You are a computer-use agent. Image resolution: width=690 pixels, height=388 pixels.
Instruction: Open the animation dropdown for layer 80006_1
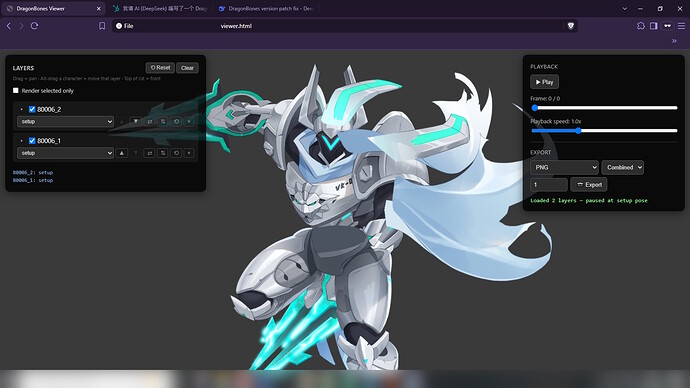pos(66,153)
